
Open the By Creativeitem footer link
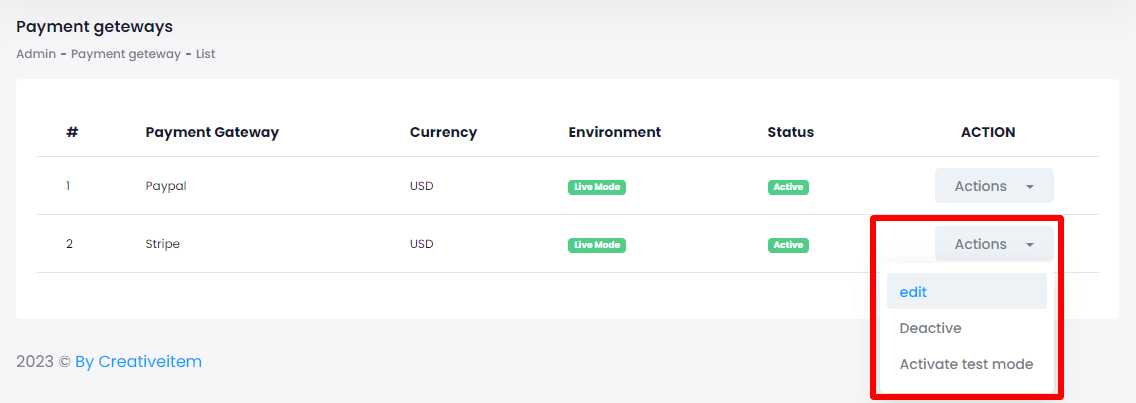pyautogui.click(x=138, y=361)
